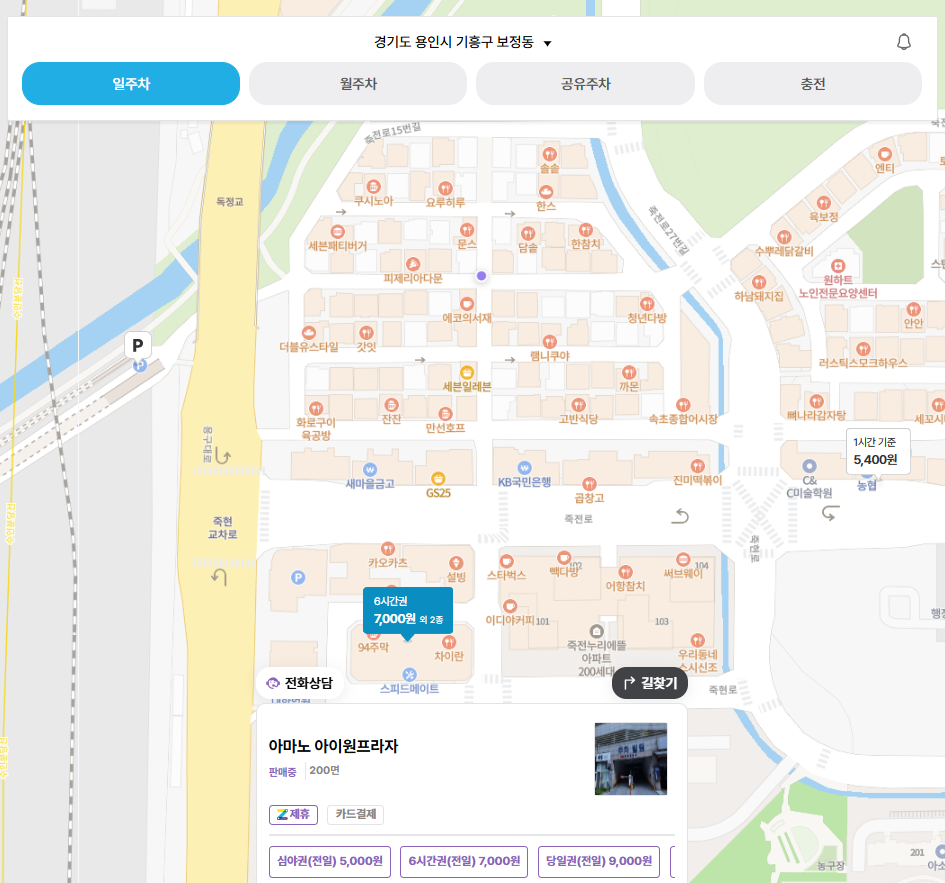Click the 피제리아다문 restaurant icon
The width and height of the screenshot is (945, 883).
click(x=413, y=263)
